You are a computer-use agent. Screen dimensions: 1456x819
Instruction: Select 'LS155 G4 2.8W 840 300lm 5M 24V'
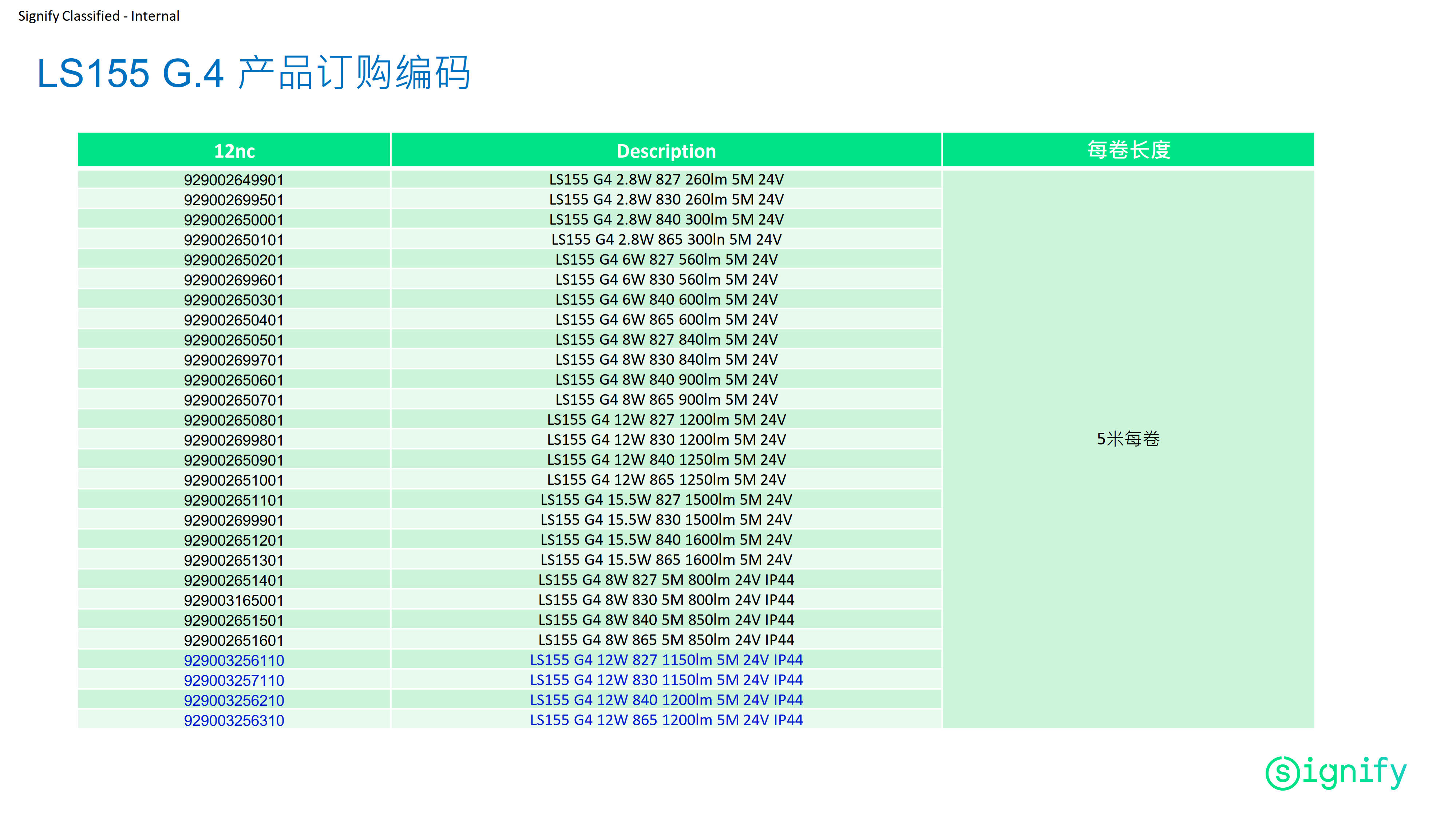666,219
